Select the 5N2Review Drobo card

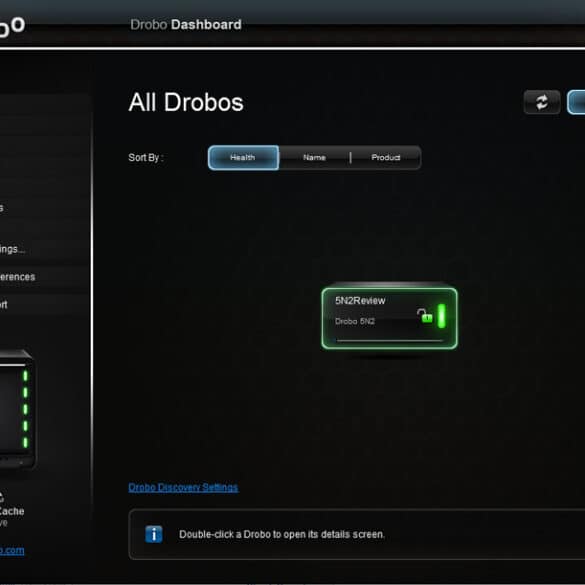(x=390, y=318)
